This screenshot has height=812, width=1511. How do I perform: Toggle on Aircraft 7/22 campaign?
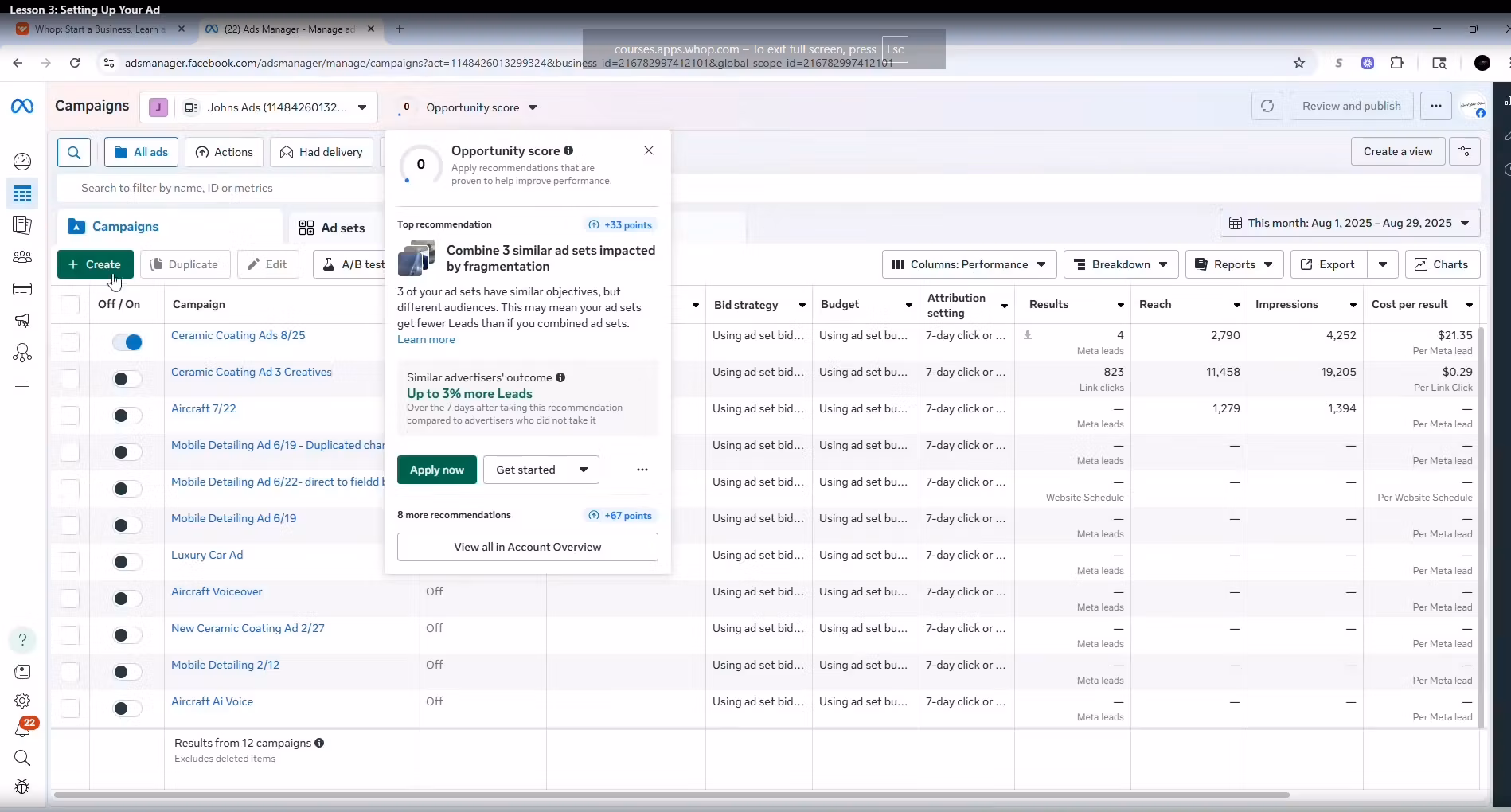click(x=127, y=416)
